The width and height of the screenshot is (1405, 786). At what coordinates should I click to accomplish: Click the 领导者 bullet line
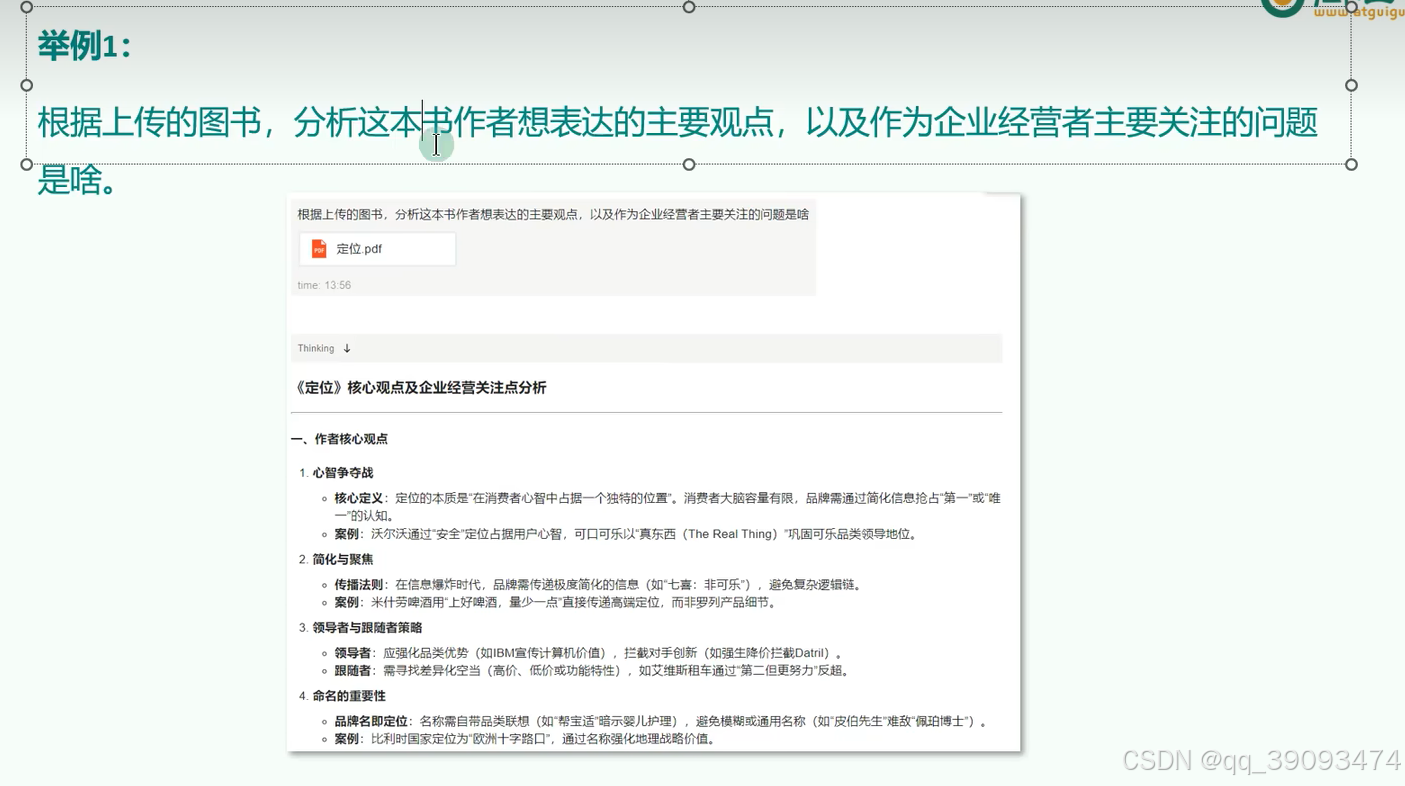coord(590,653)
